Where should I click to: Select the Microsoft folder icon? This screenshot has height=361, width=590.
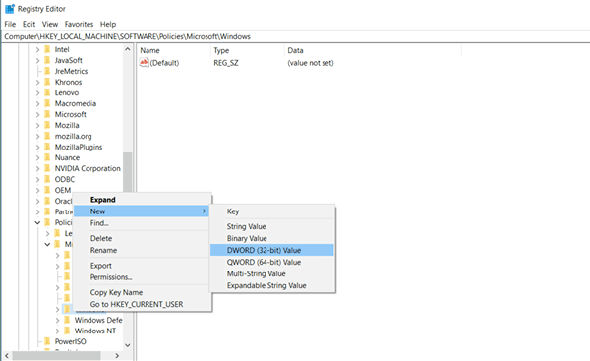[x=47, y=114]
